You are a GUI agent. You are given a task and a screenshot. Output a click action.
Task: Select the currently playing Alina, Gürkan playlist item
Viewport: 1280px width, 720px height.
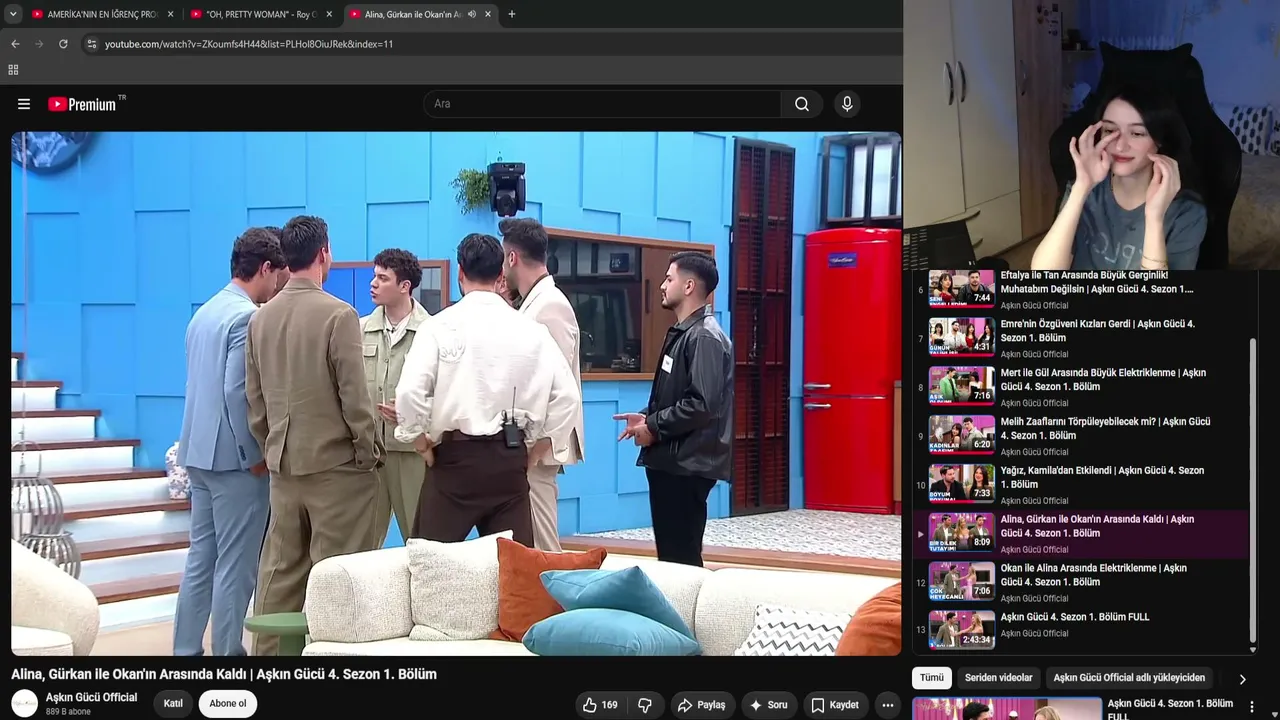pyautogui.click(x=1080, y=533)
